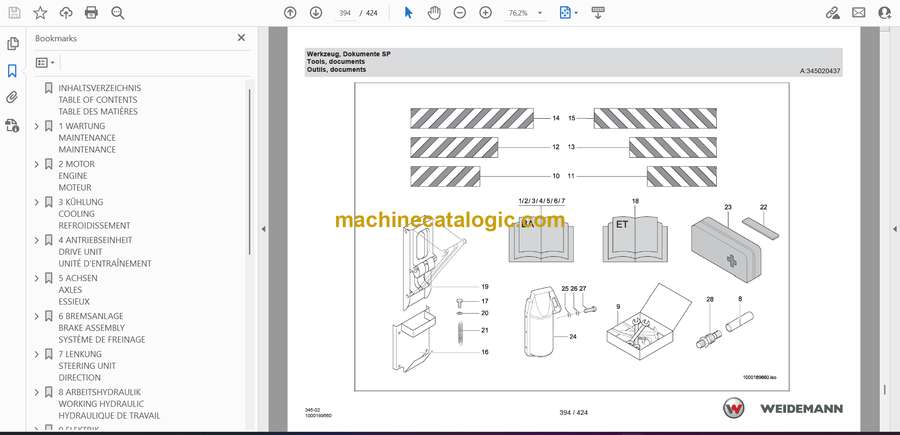Close the Bookmarks panel

click(x=241, y=38)
